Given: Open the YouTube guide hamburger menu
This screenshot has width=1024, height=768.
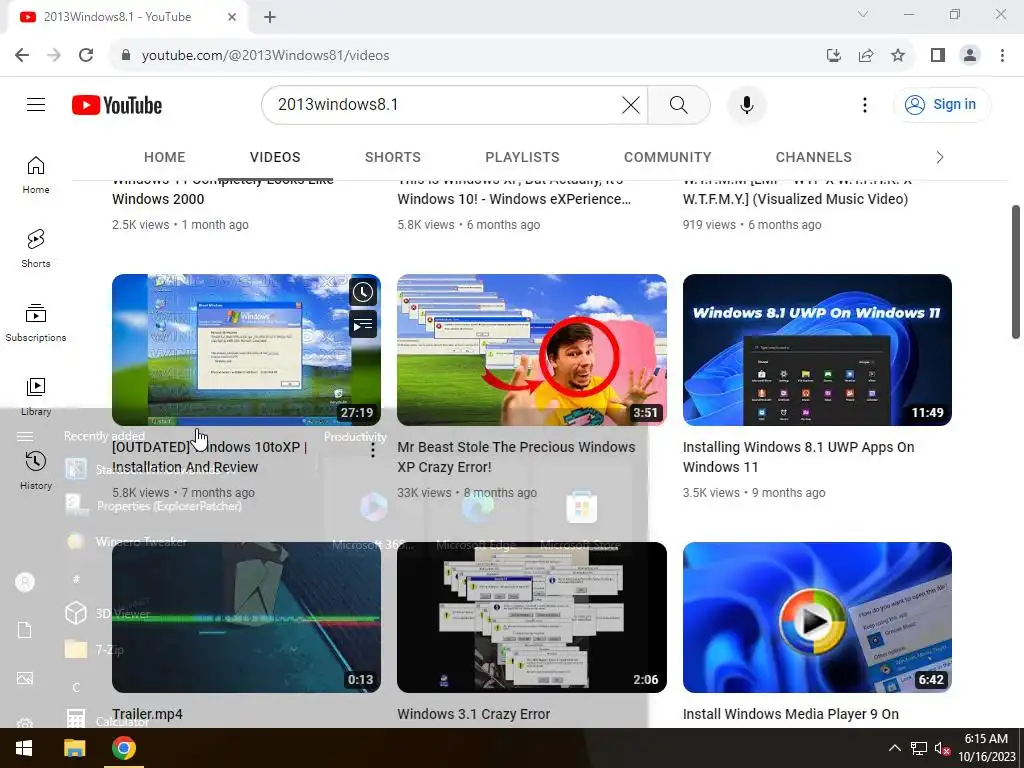Looking at the screenshot, I should tap(36, 104).
